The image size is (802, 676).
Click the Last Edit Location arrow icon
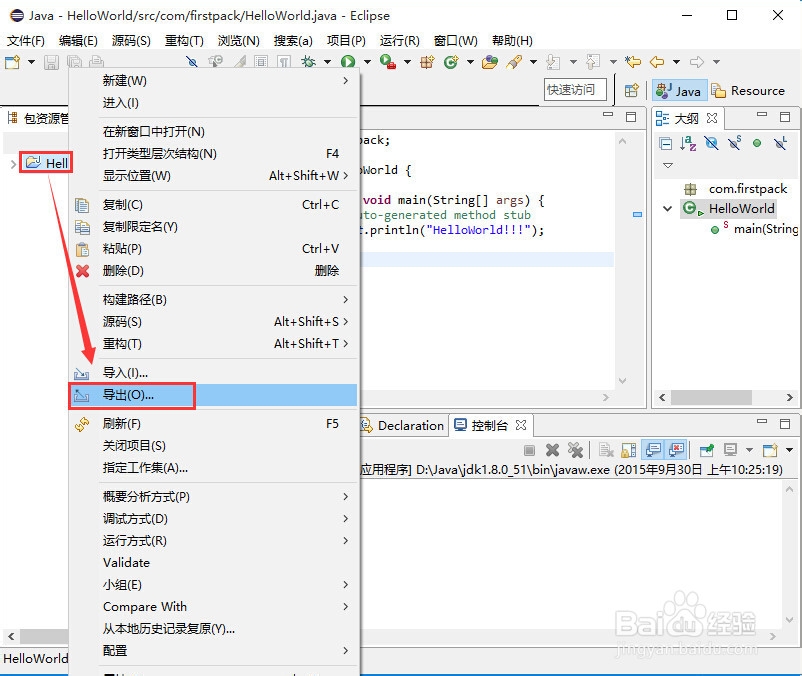coord(633,62)
